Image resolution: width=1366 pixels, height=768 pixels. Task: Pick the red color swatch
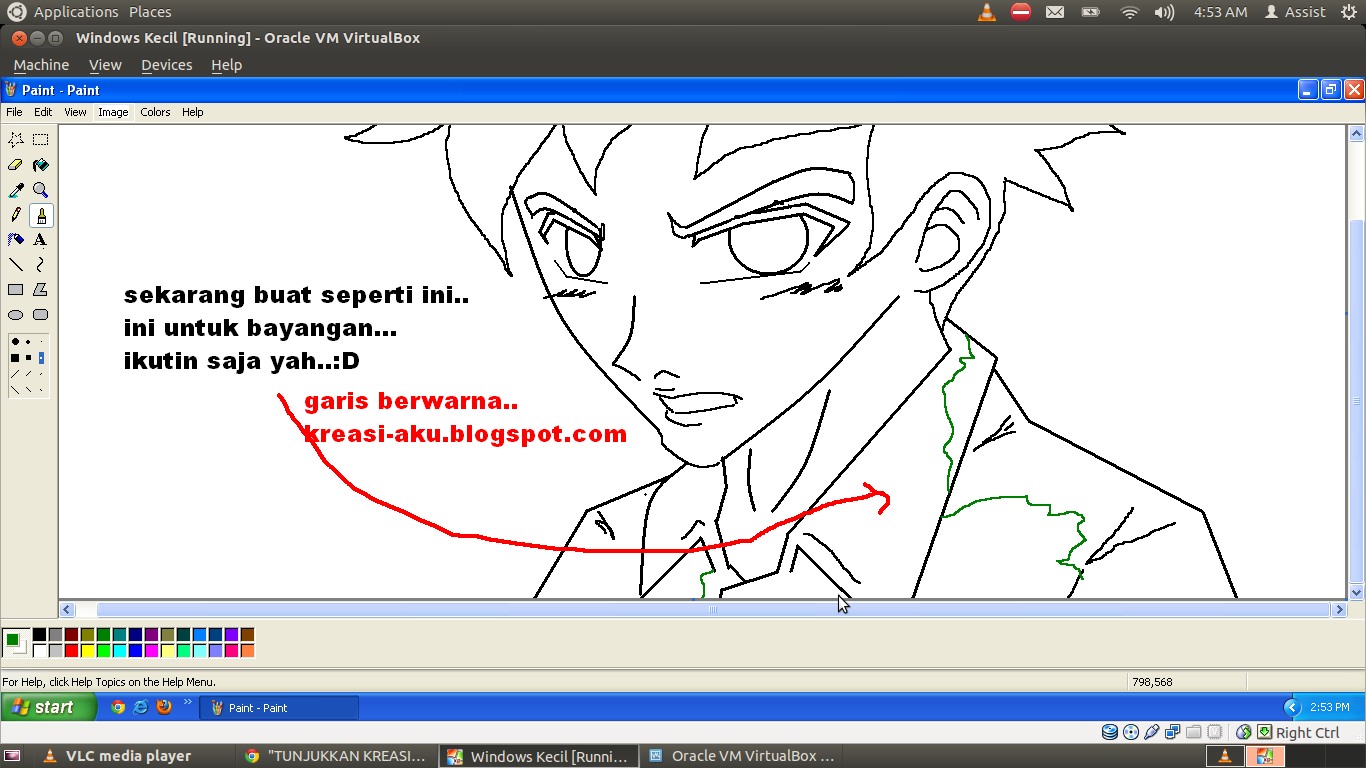(x=71, y=651)
